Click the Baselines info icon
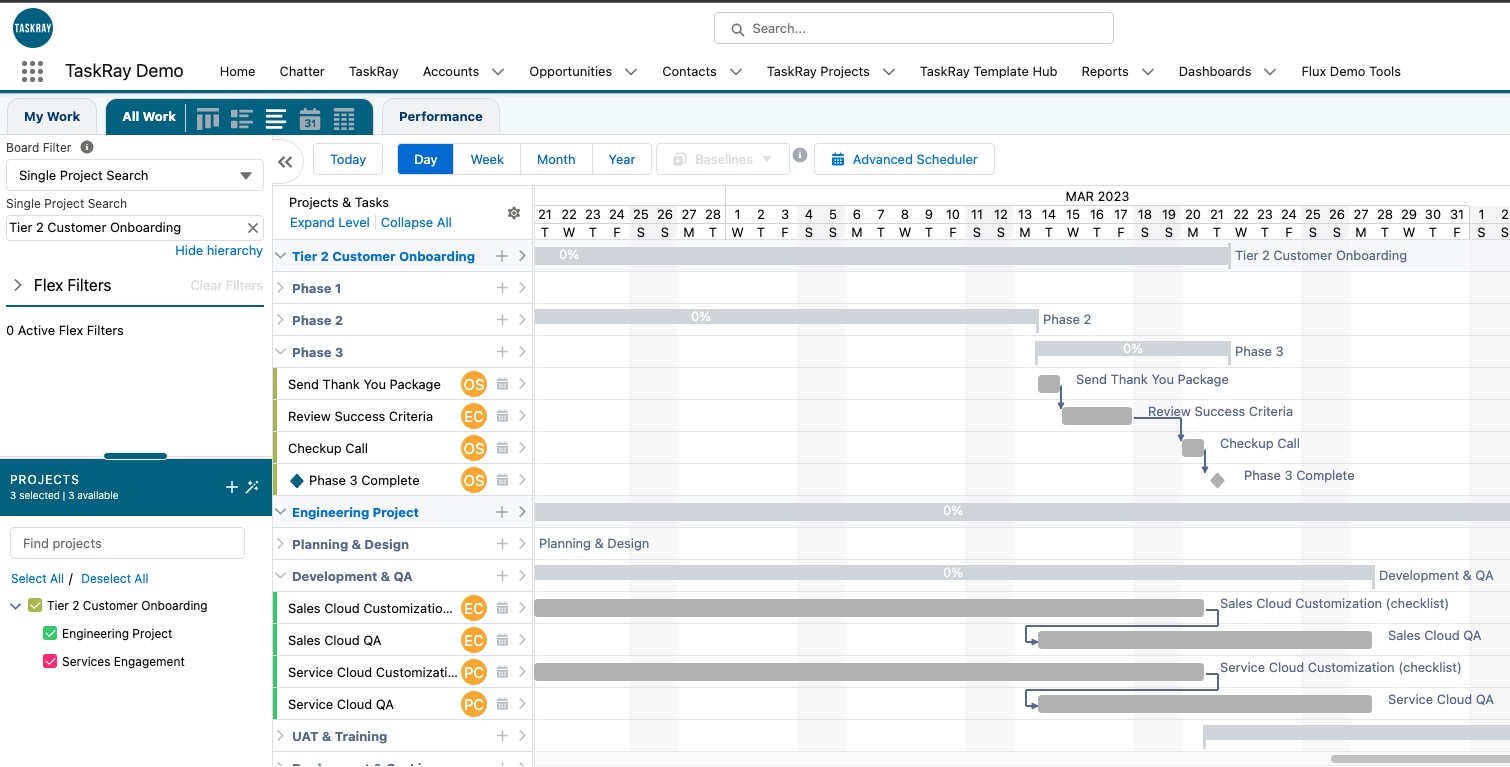 point(800,155)
